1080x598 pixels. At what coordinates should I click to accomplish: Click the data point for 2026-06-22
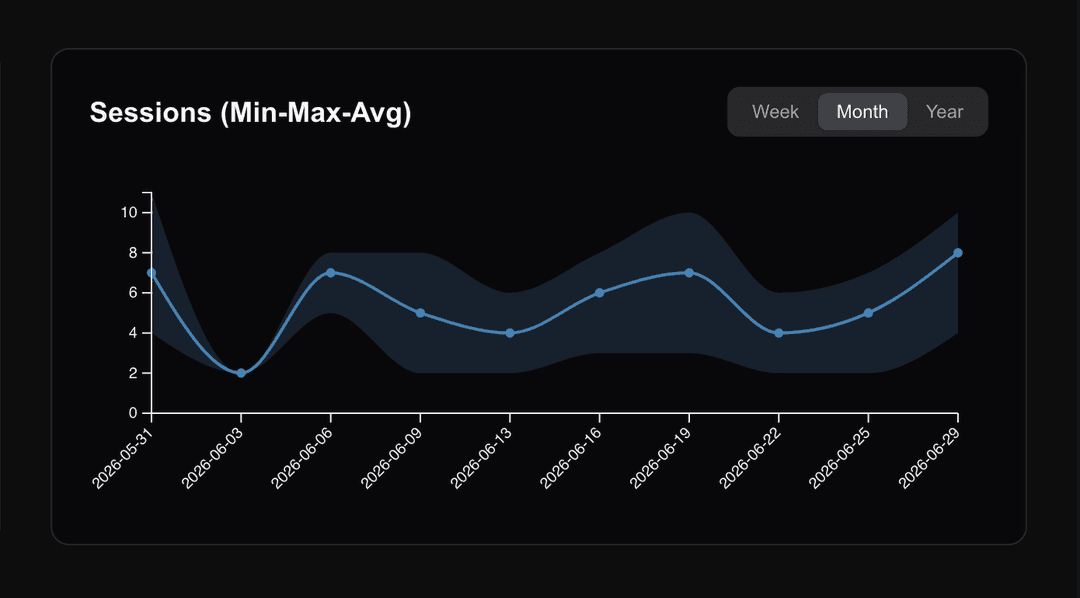click(778, 333)
